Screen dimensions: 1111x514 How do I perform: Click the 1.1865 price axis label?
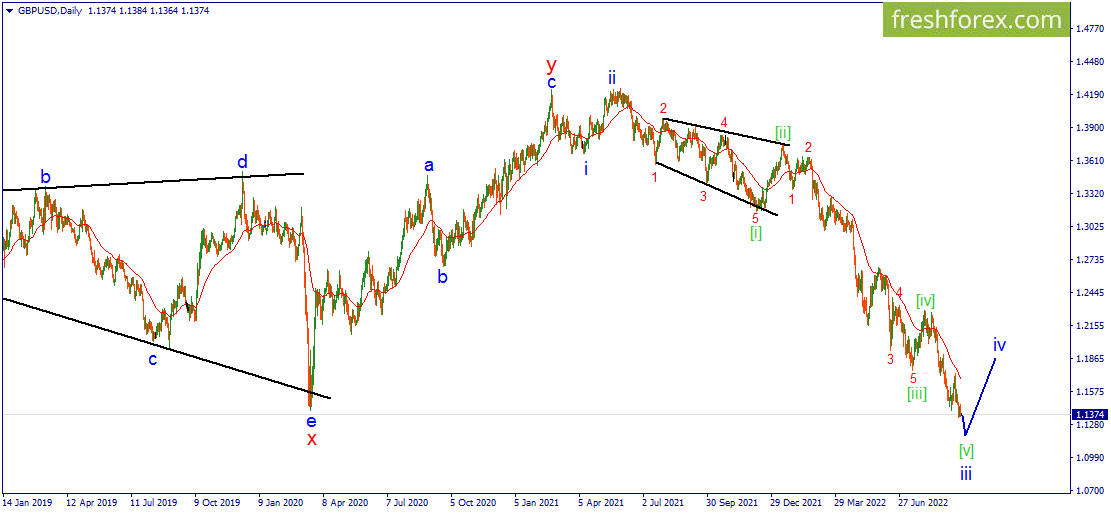click(1090, 359)
